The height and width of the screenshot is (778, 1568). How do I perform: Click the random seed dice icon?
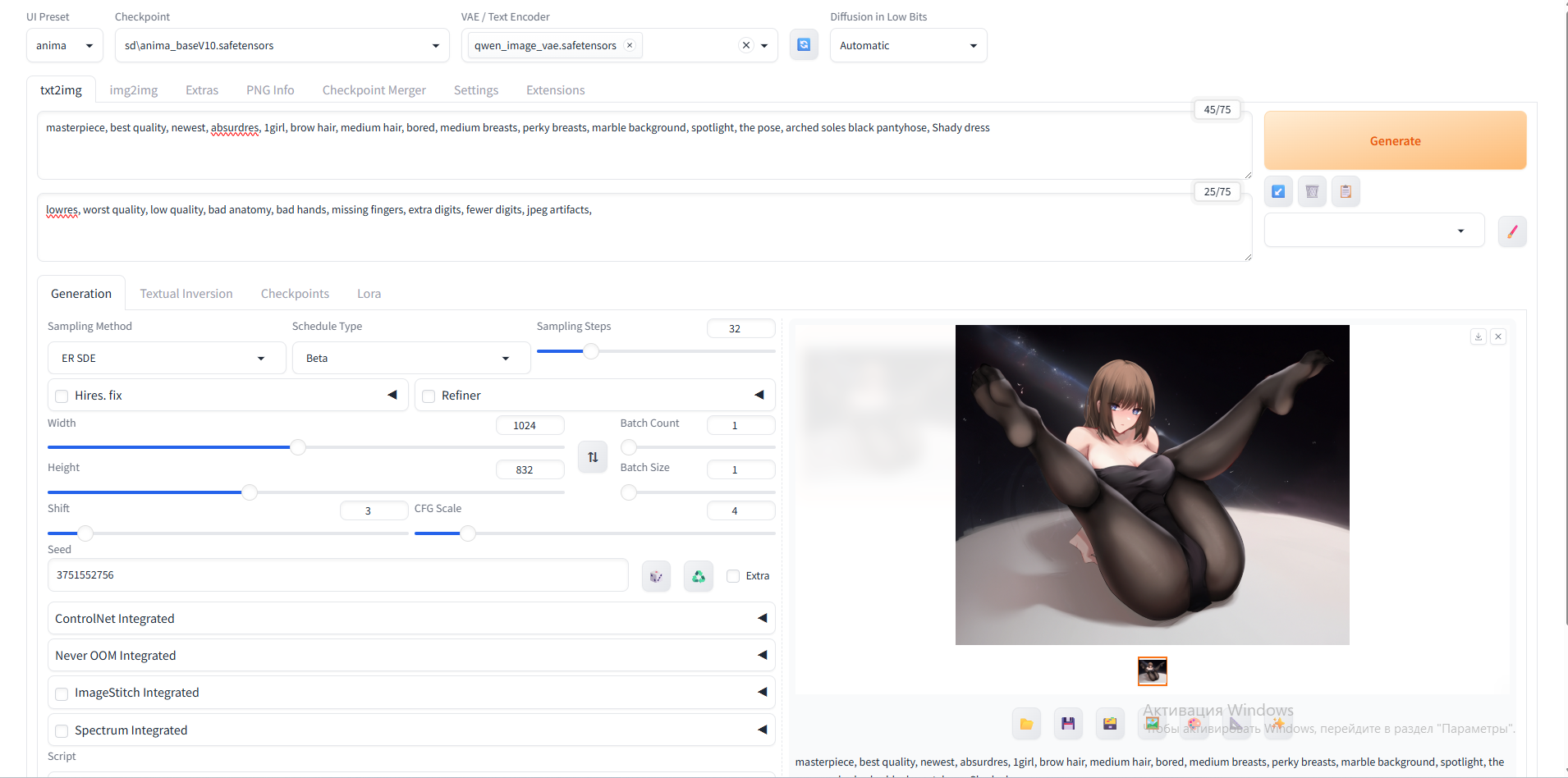pos(656,576)
